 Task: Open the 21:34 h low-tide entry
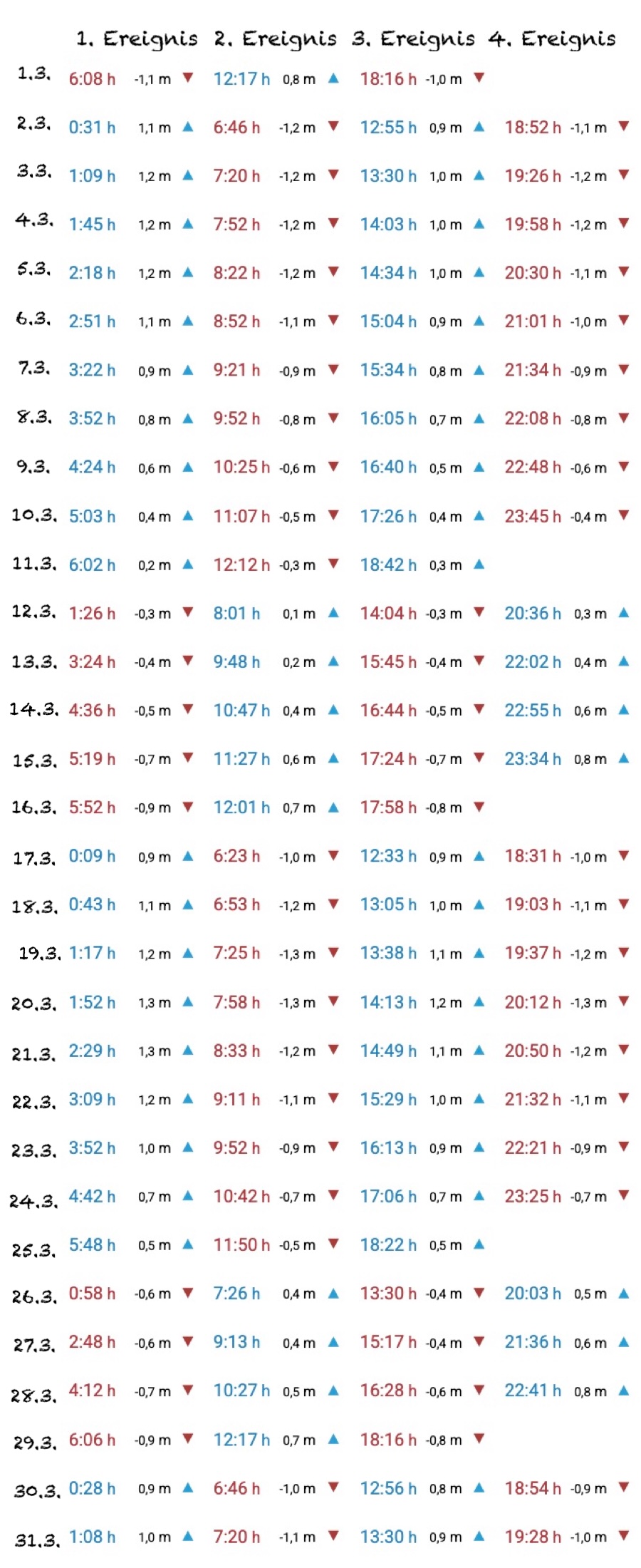tap(533, 370)
